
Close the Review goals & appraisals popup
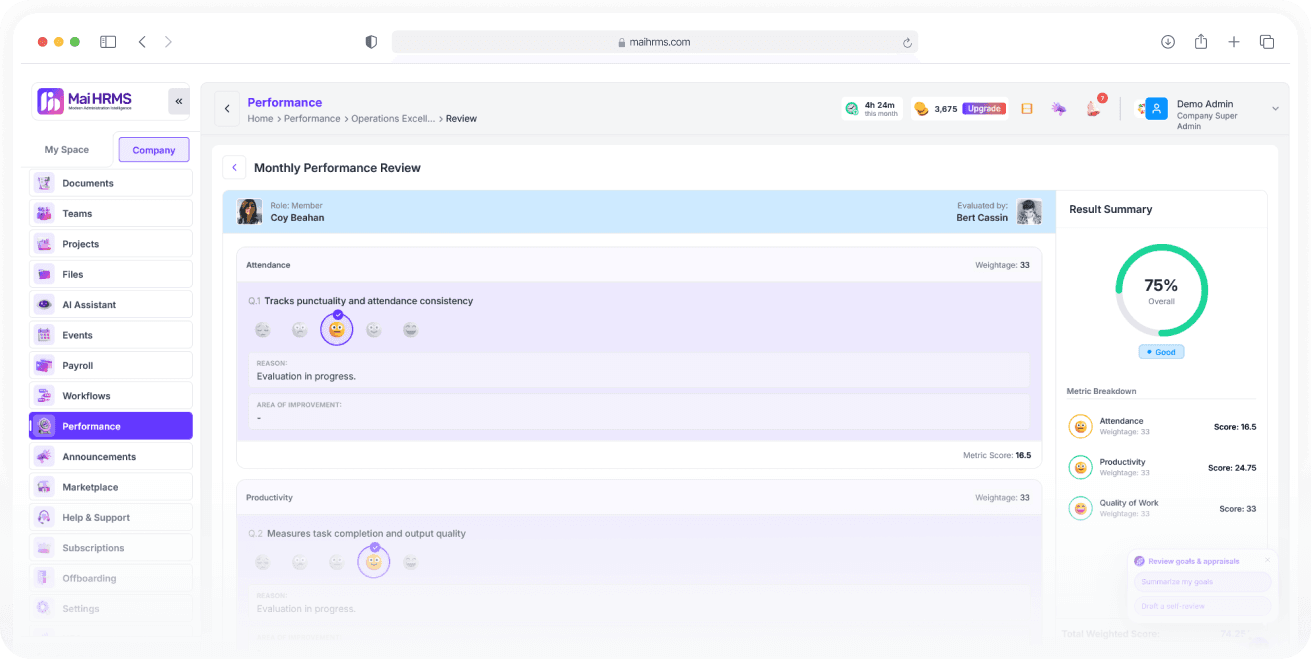1268,560
